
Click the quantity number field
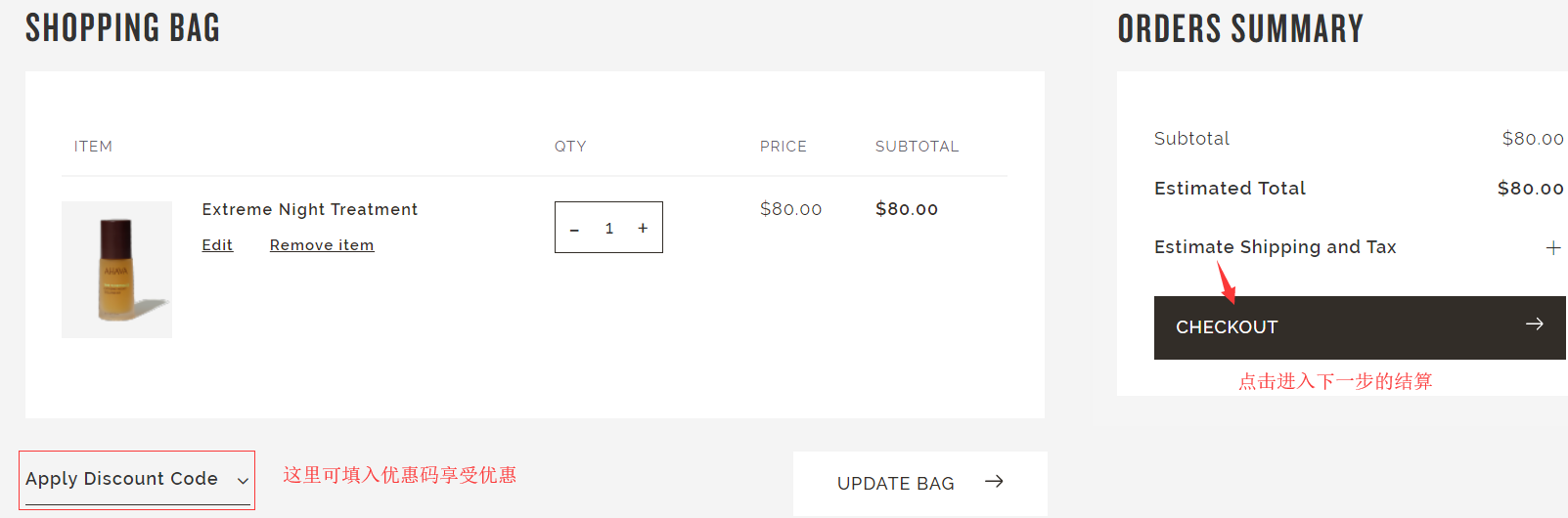tap(608, 228)
